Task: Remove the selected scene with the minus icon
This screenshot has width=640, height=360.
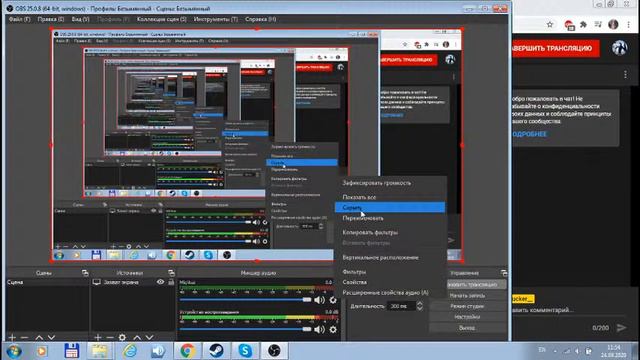Action: pos(24,337)
